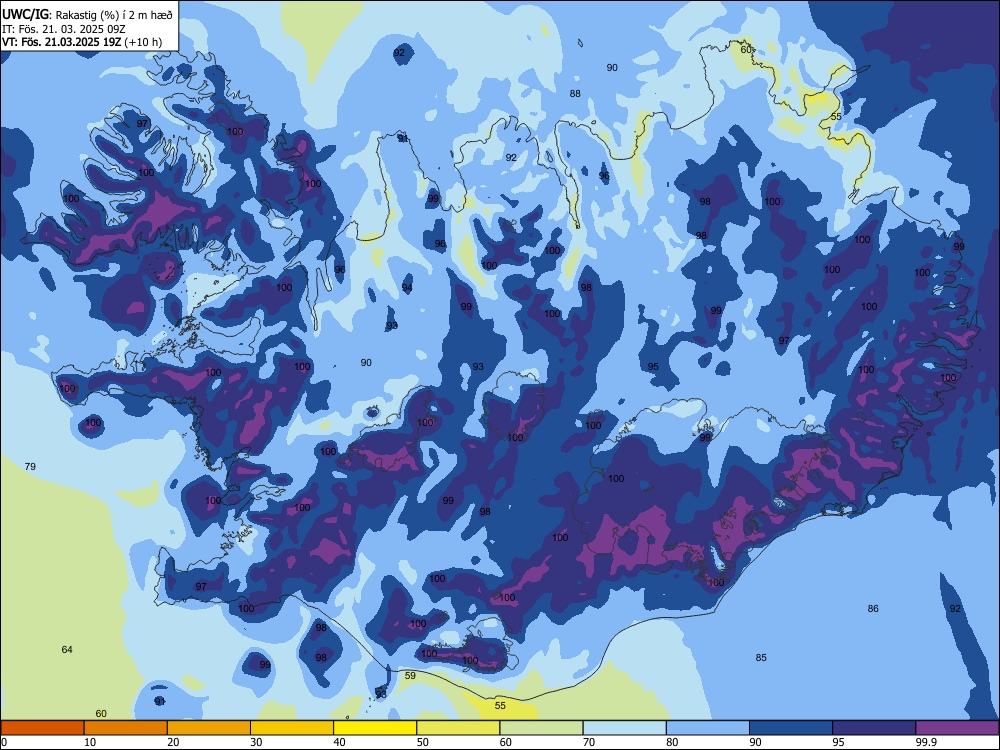Screen dimensions: 1000x750
Task: Click the dark orange 0–10 legend swatch
Action: point(42,728)
